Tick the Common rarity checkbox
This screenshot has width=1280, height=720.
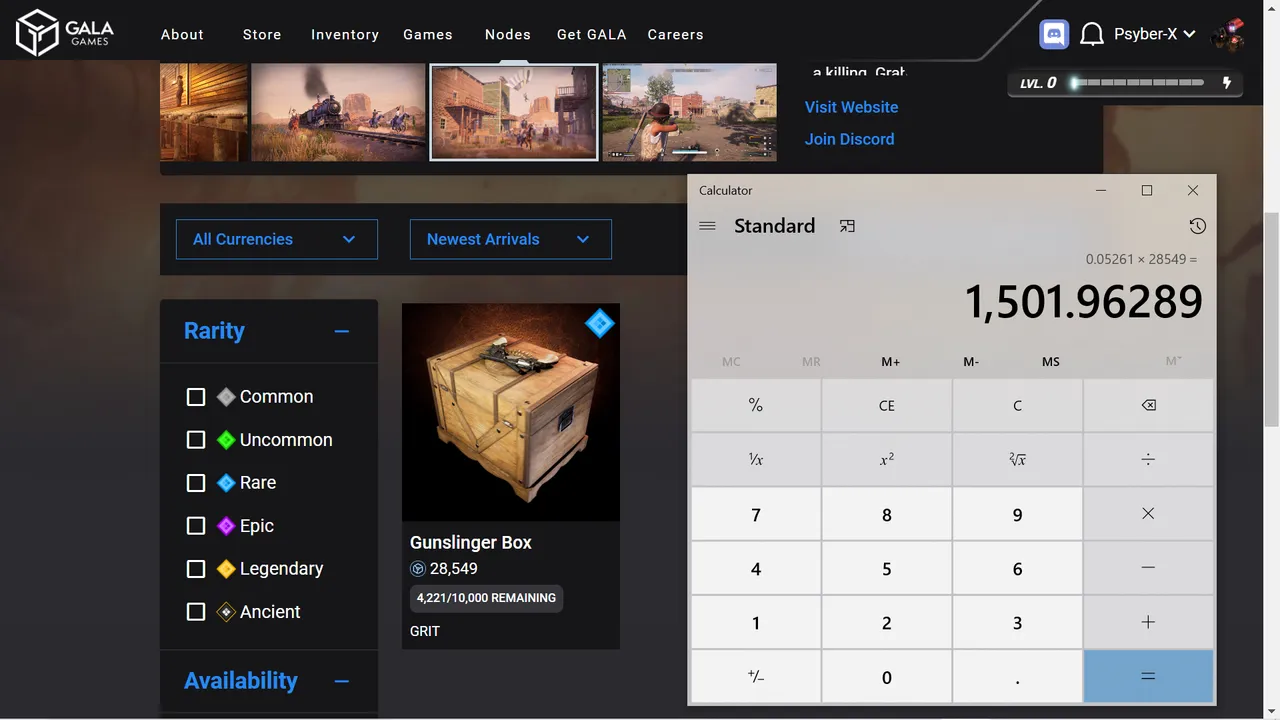click(196, 397)
